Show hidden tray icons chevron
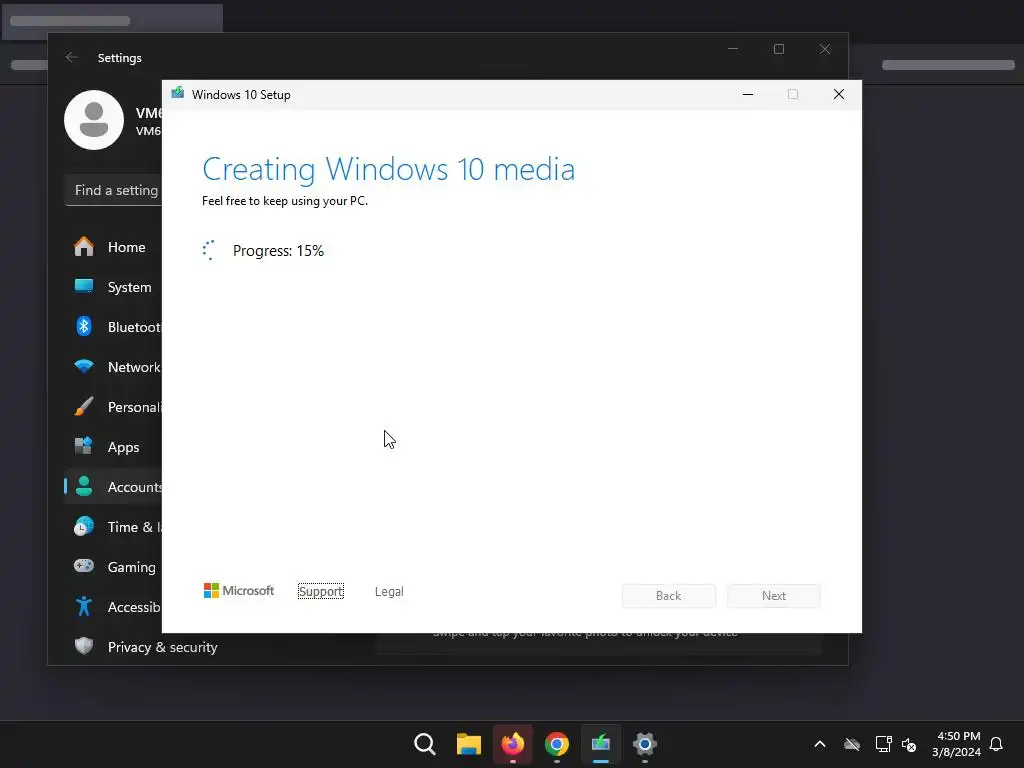This screenshot has height=768, width=1024. point(820,744)
